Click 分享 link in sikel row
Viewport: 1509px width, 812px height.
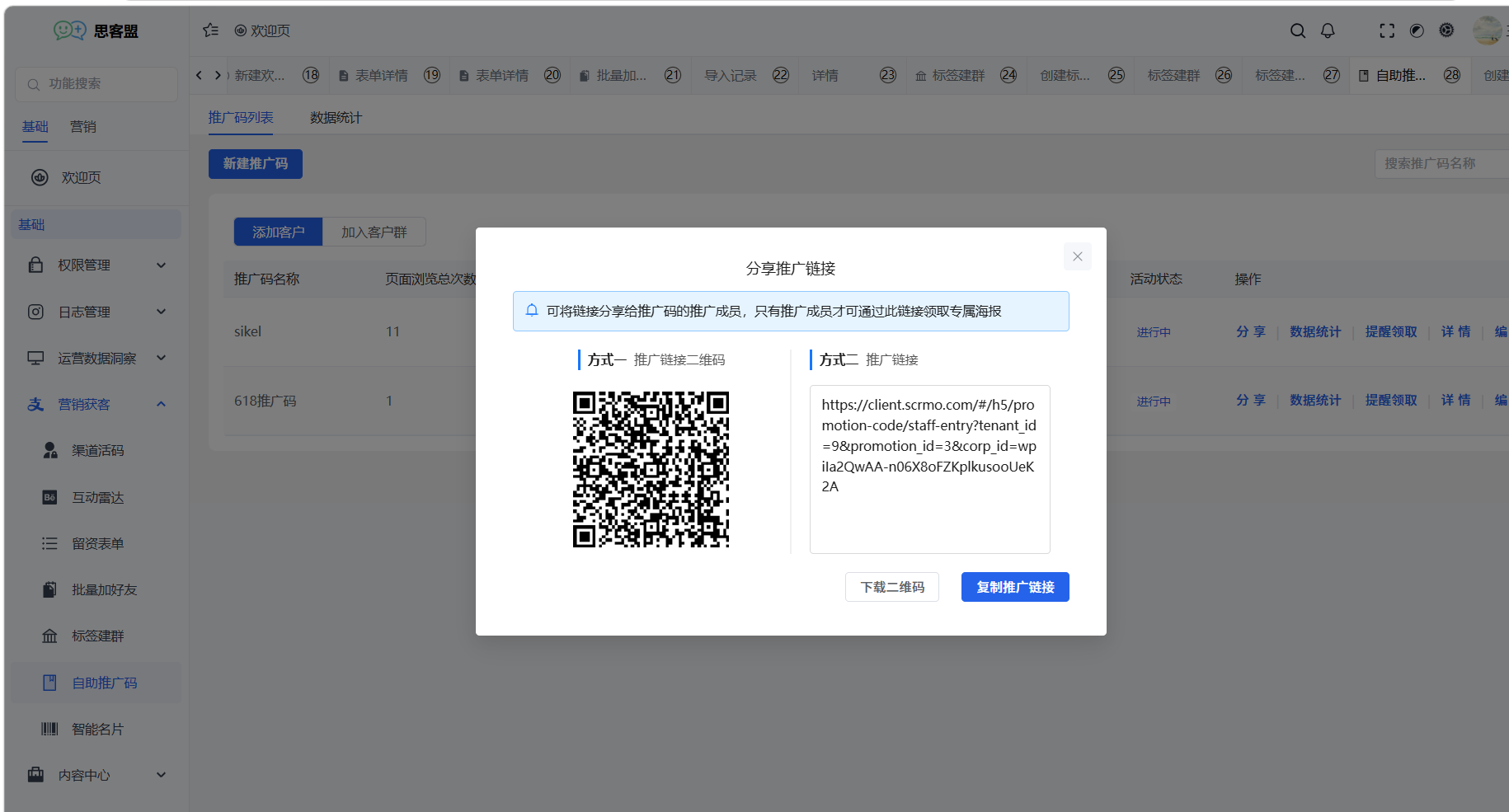coord(1250,331)
